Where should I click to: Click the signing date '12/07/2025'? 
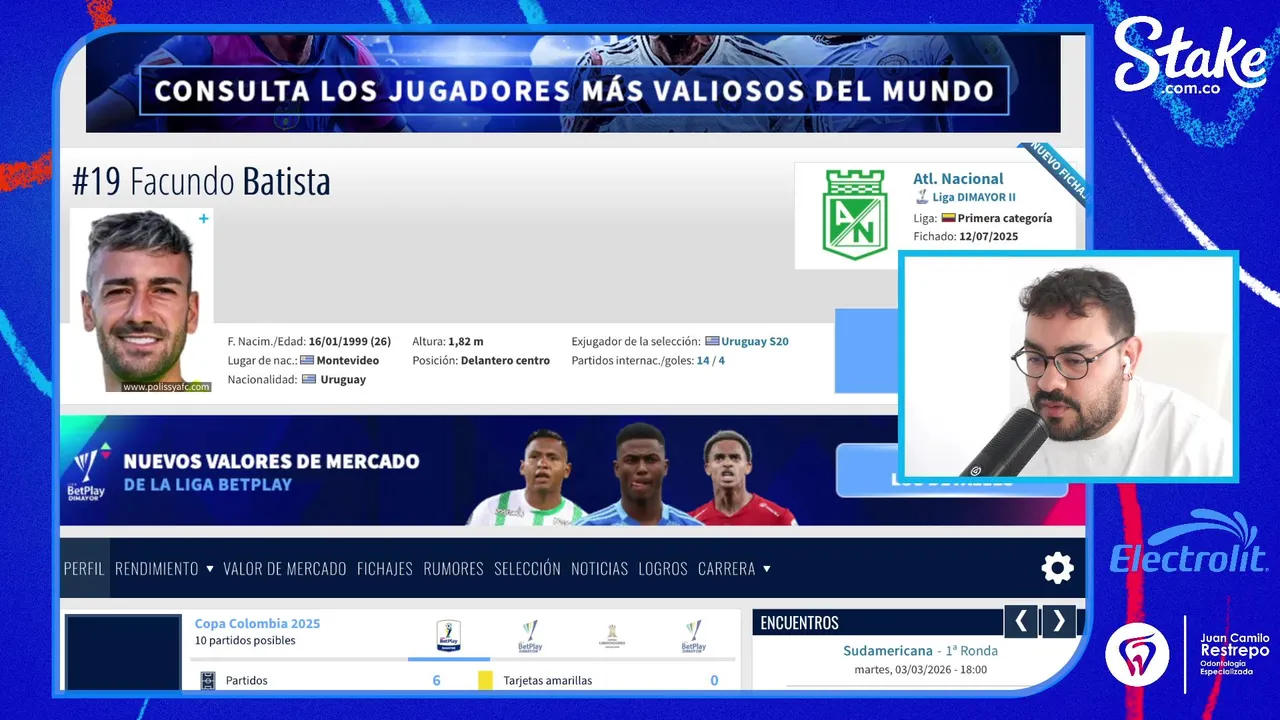pos(988,237)
